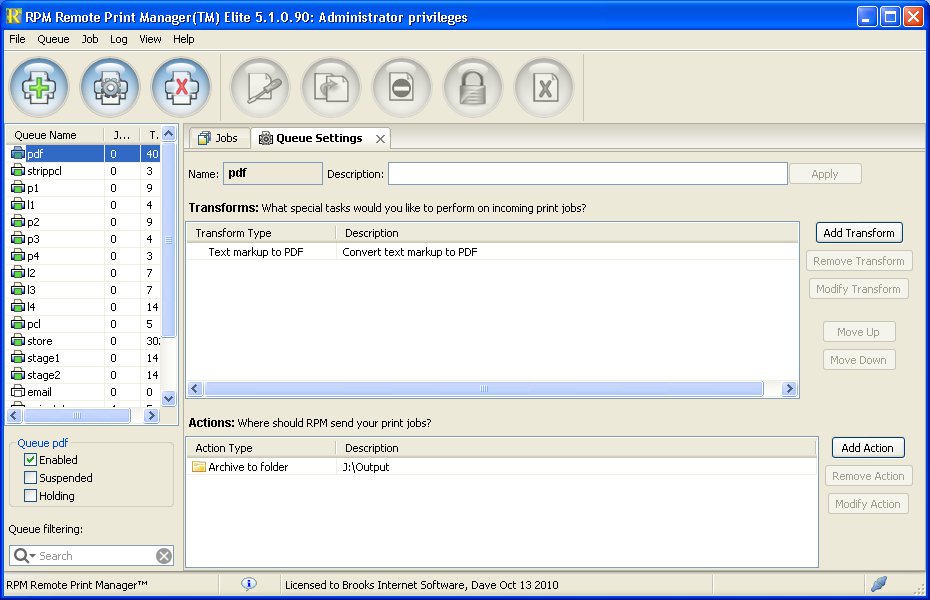This screenshot has height=600, width=930.
Task: Check the Holding checkbox
Action: pos(30,496)
